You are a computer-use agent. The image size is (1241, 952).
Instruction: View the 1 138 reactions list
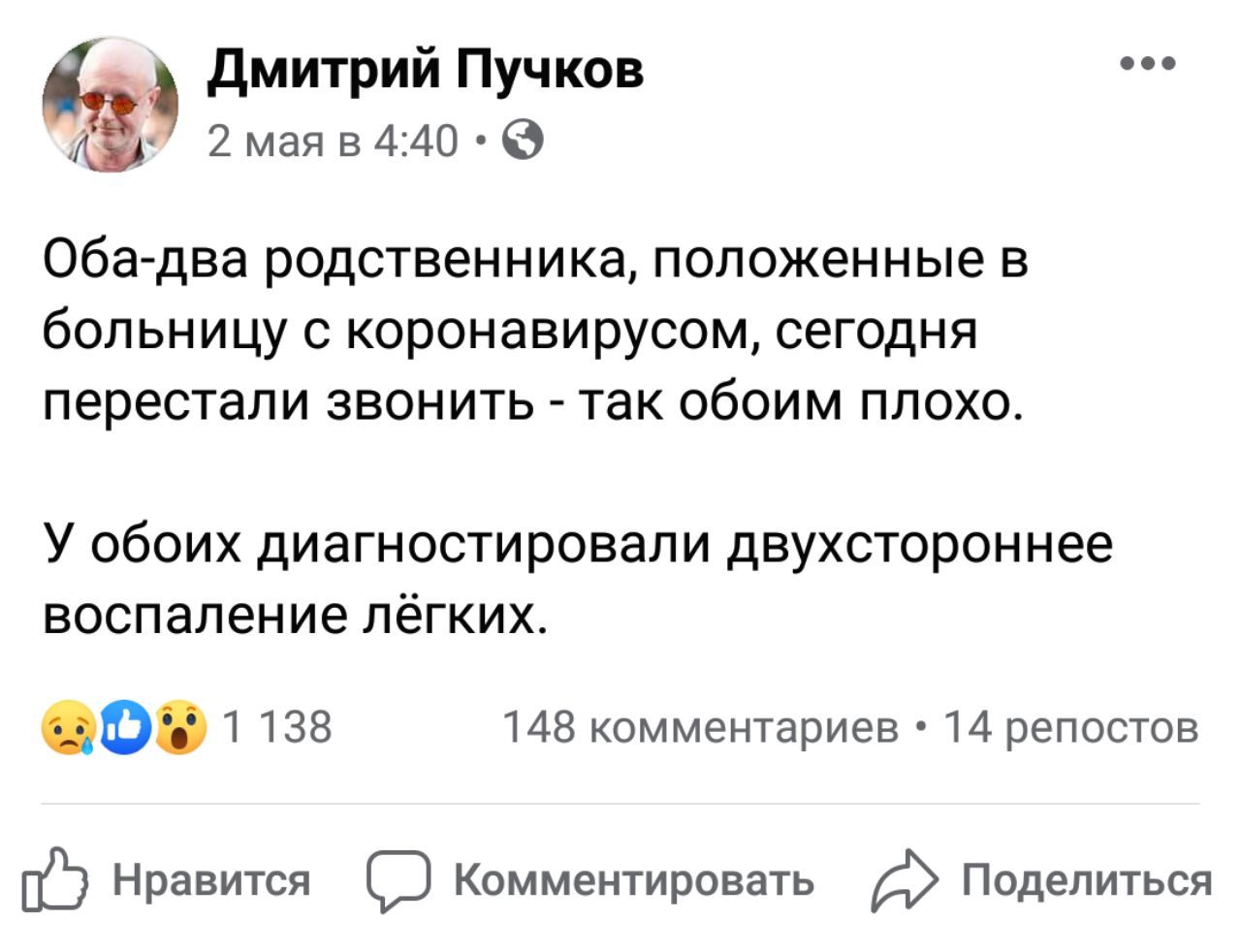coord(277,727)
